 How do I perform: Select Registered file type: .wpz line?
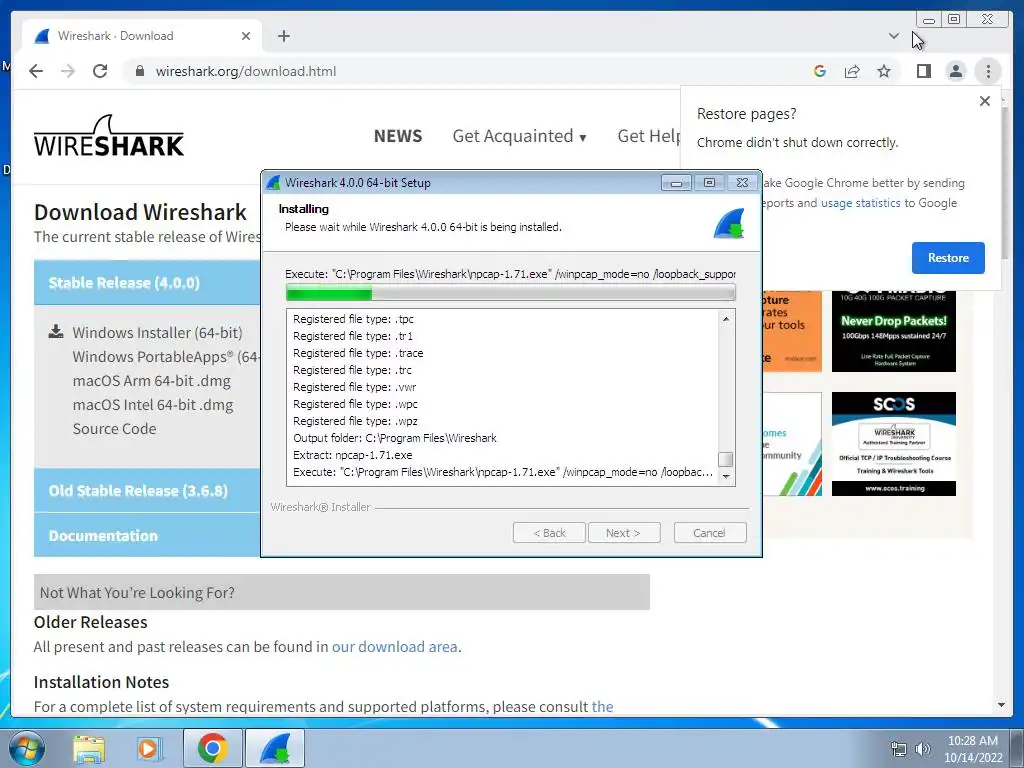[x=355, y=421]
